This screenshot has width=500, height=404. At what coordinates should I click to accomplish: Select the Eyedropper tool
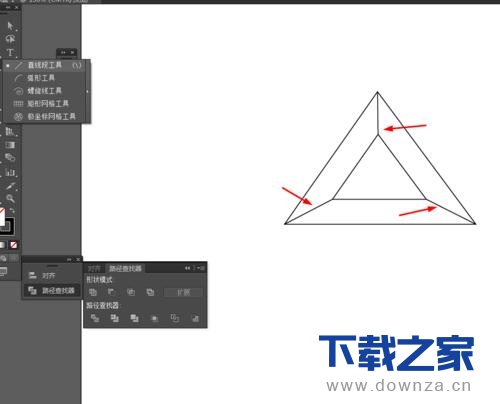pos(10,186)
